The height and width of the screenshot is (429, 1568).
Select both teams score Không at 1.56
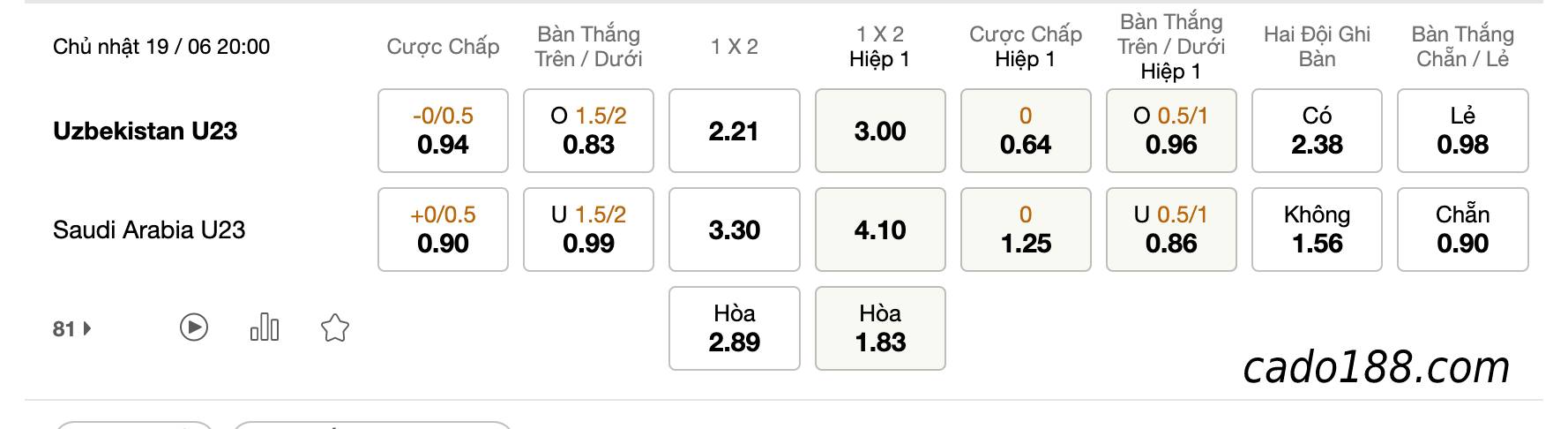1317,230
